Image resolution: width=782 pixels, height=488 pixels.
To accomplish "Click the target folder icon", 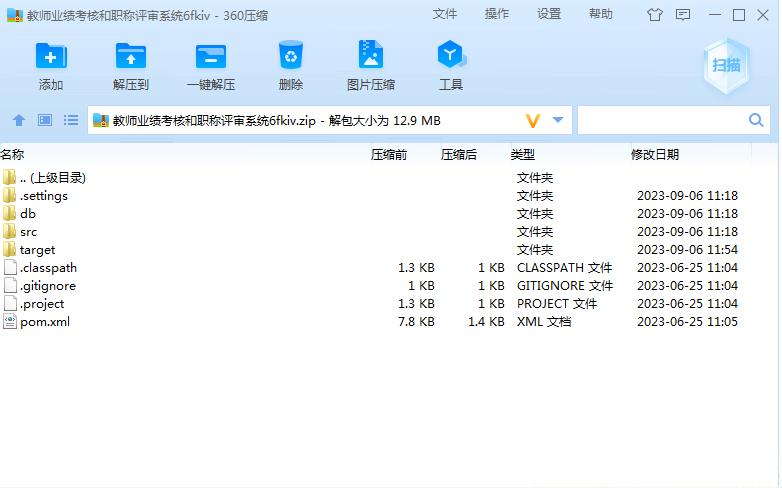I will click(x=9, y=249).
